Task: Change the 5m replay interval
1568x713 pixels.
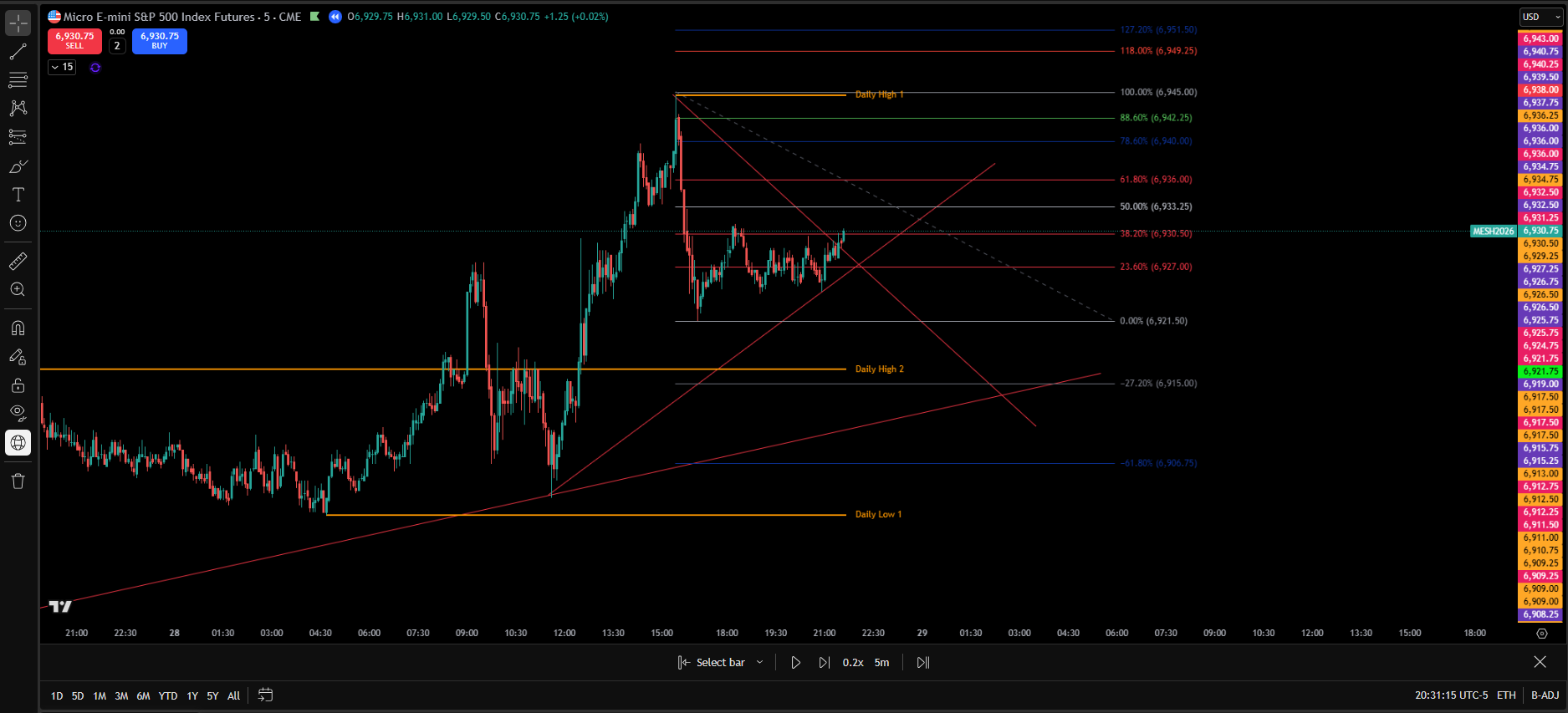Action: (881, 662)
